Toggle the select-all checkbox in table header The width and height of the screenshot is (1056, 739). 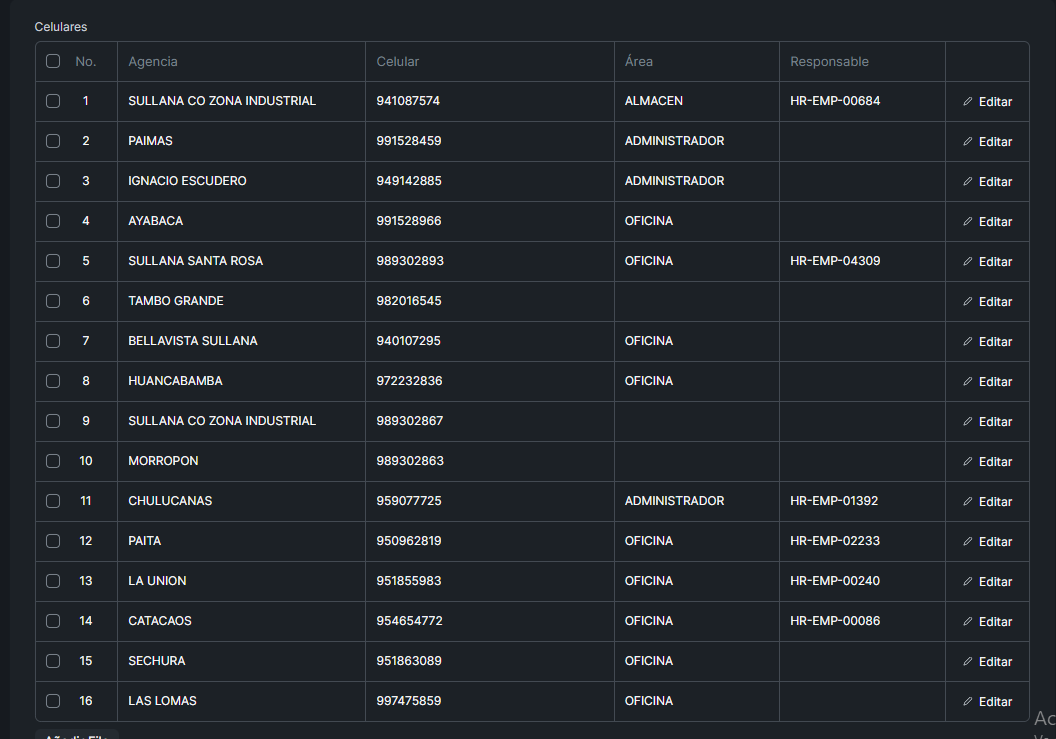53,61
